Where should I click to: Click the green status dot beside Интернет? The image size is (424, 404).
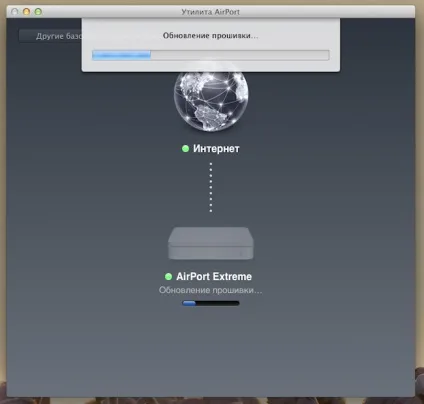185,149
